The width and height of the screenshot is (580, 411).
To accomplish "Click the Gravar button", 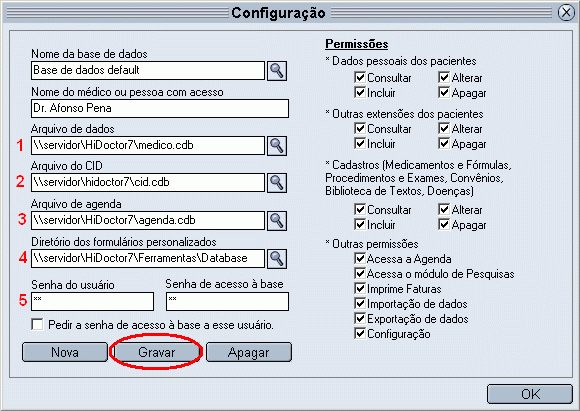I will 156,352.
